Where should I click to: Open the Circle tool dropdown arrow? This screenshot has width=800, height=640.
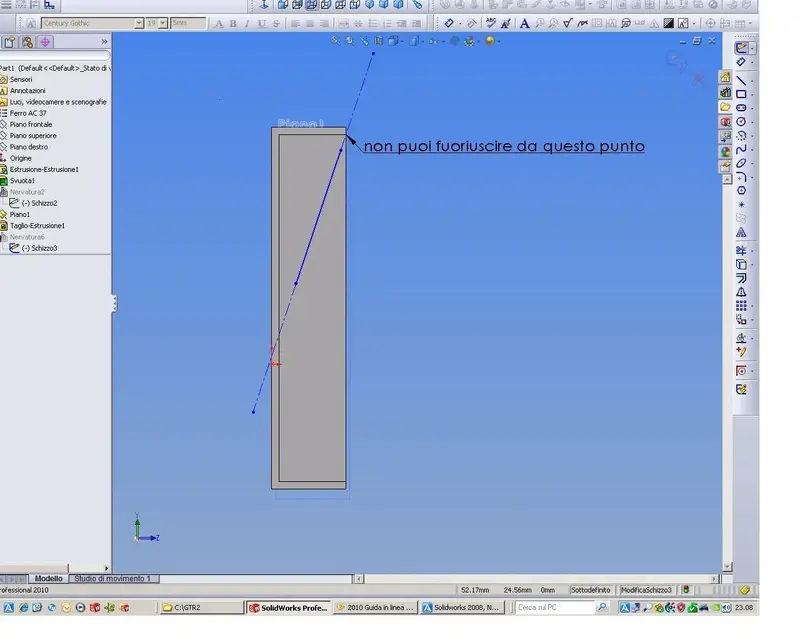pos(753,122)
